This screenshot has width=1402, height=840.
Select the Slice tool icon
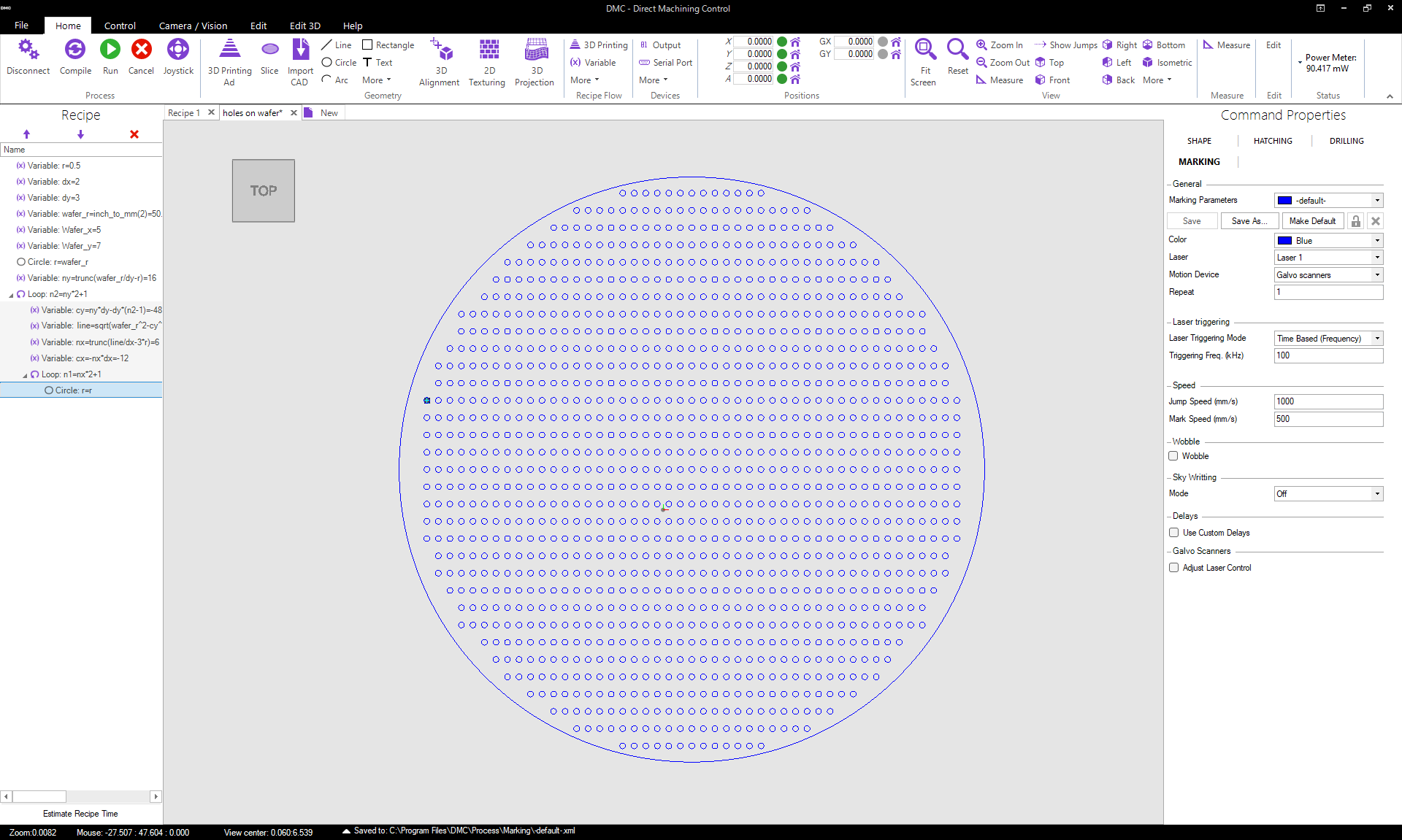[x=269, y=50]
